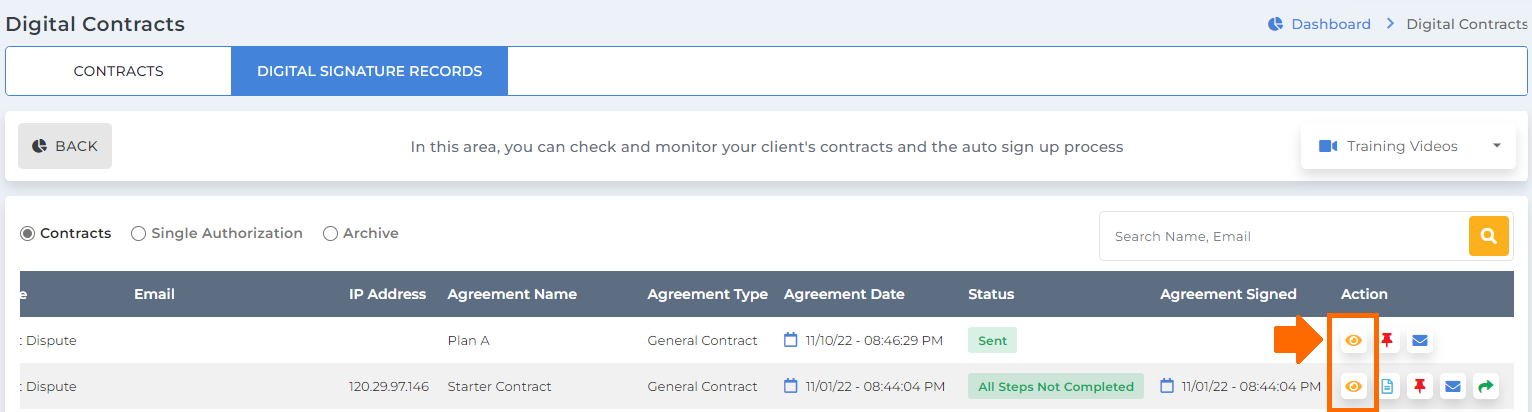Image resolution: width=1532 pixels, height=412 pixels.
Task: Click the orange search magnifier button
Action: (x=1488, y=236)
